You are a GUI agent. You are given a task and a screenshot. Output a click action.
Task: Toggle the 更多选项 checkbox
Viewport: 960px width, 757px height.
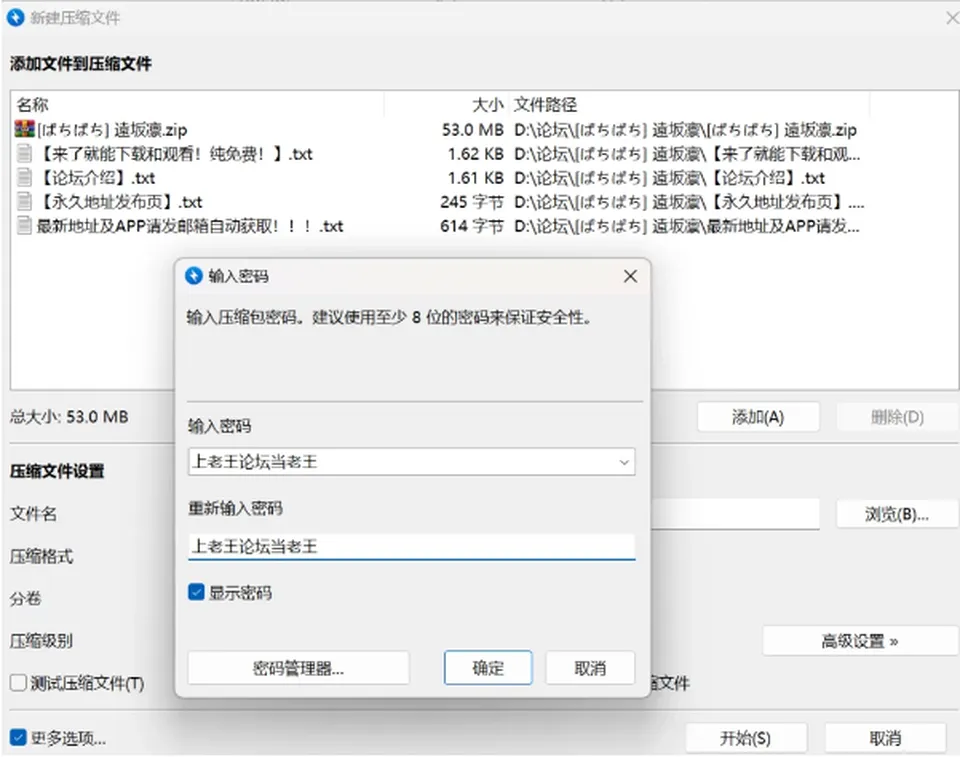(18, 737)
